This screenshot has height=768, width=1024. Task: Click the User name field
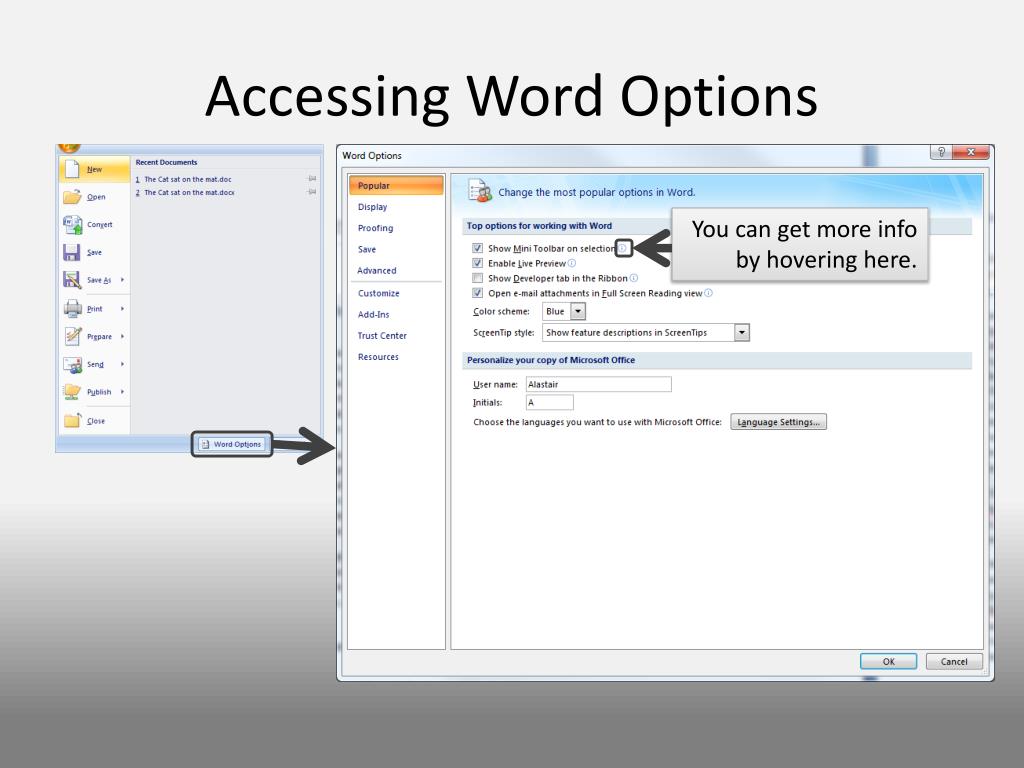pos(598,384)
